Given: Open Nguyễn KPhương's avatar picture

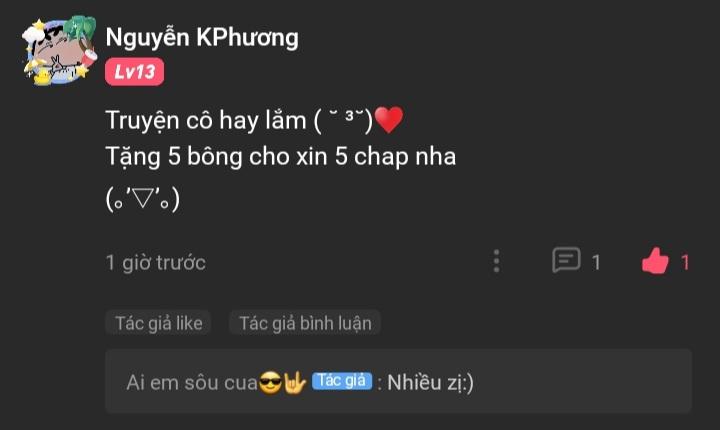Looking at the screenshot, I should tap(60, 51).
